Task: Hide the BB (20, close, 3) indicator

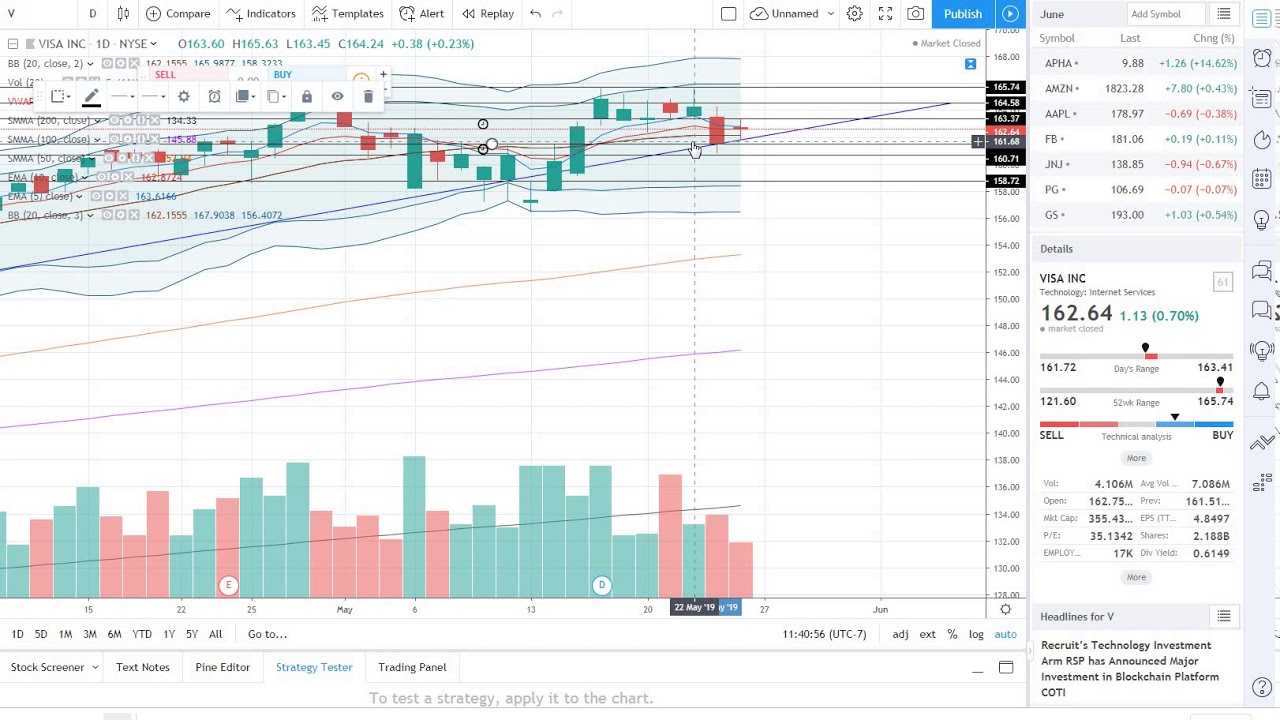Action: click(x=107, y=216)
